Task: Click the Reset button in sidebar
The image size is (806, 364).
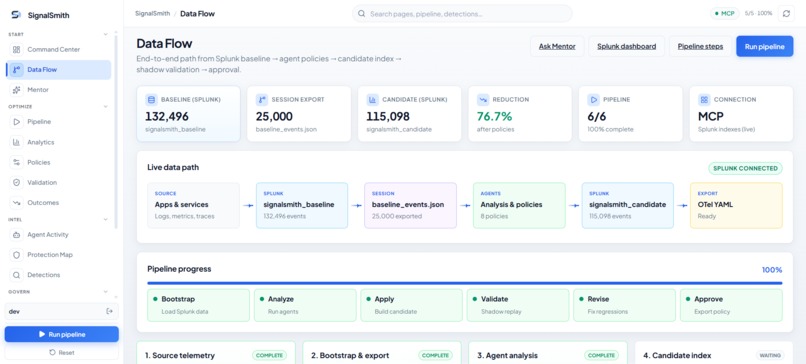Action: (x=62, y=353)
